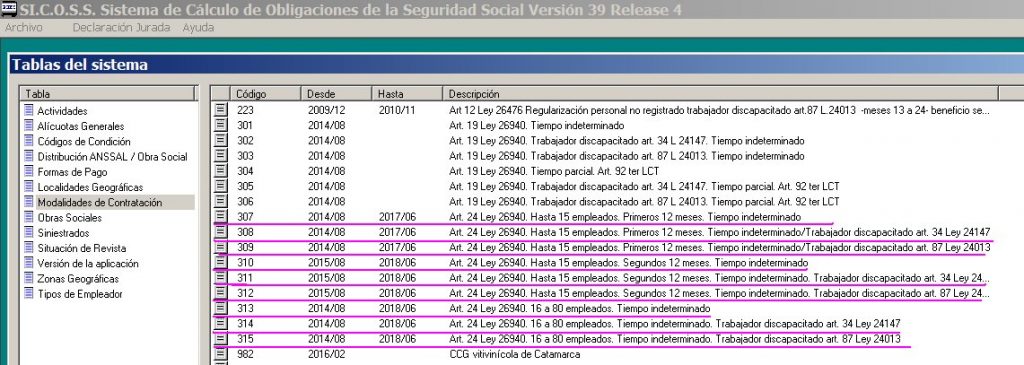1024x365 pixels.
Task: Sort by the Código column header
Action: click(264, 94)
